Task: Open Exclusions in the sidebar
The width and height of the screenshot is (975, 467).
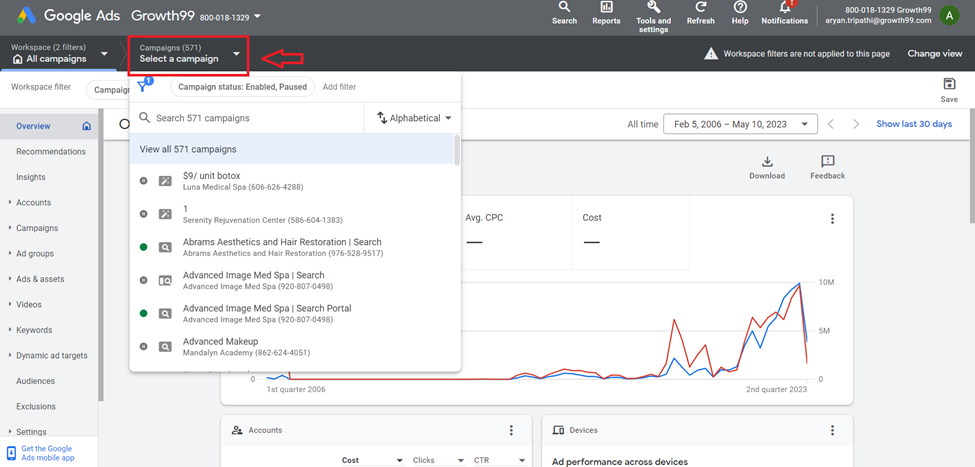Action: pos(35,407)
